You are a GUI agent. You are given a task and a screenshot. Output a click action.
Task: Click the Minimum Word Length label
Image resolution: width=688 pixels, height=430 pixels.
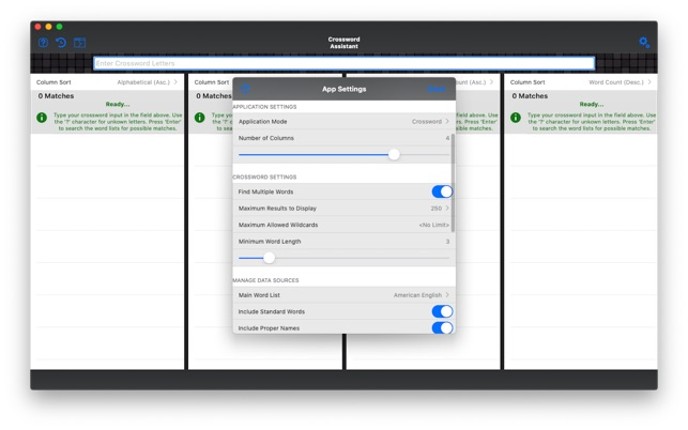(x=269, y=242)
